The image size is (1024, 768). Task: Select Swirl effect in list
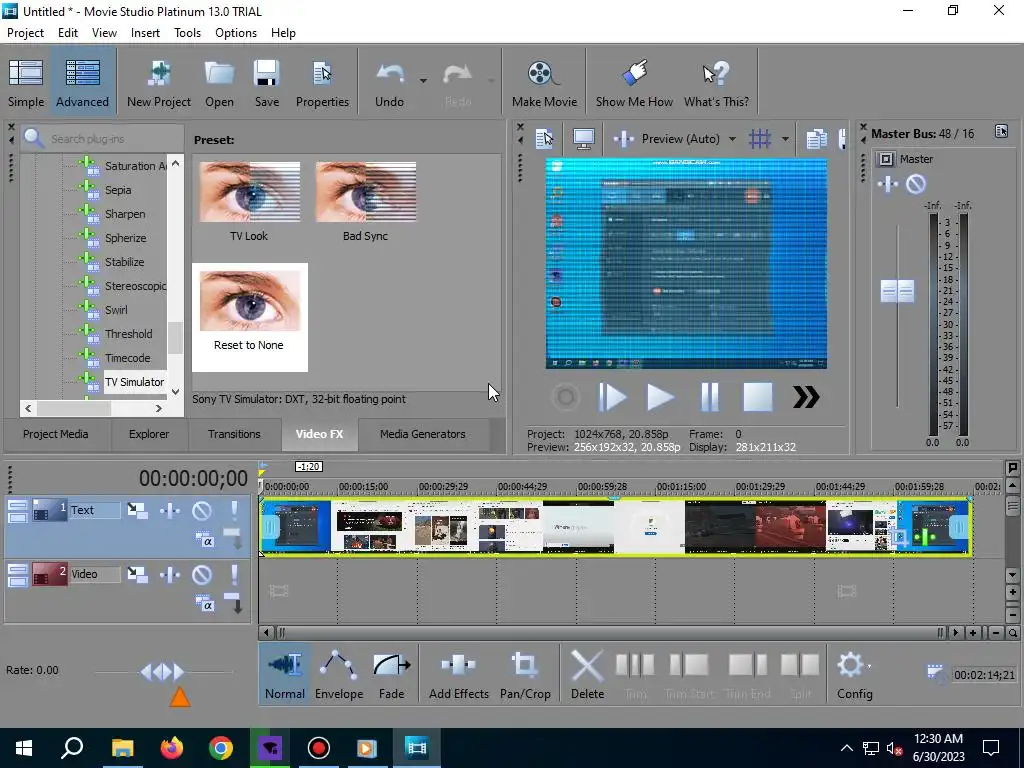pyautogui.click(x=116, y=310)
